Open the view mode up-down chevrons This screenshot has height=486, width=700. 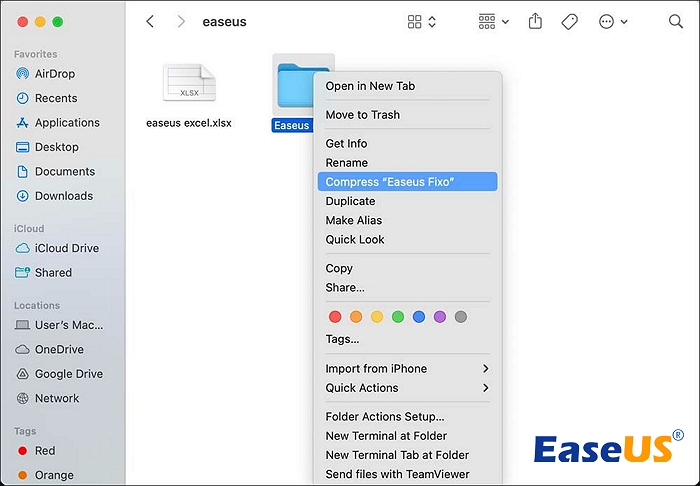(432, 21)
